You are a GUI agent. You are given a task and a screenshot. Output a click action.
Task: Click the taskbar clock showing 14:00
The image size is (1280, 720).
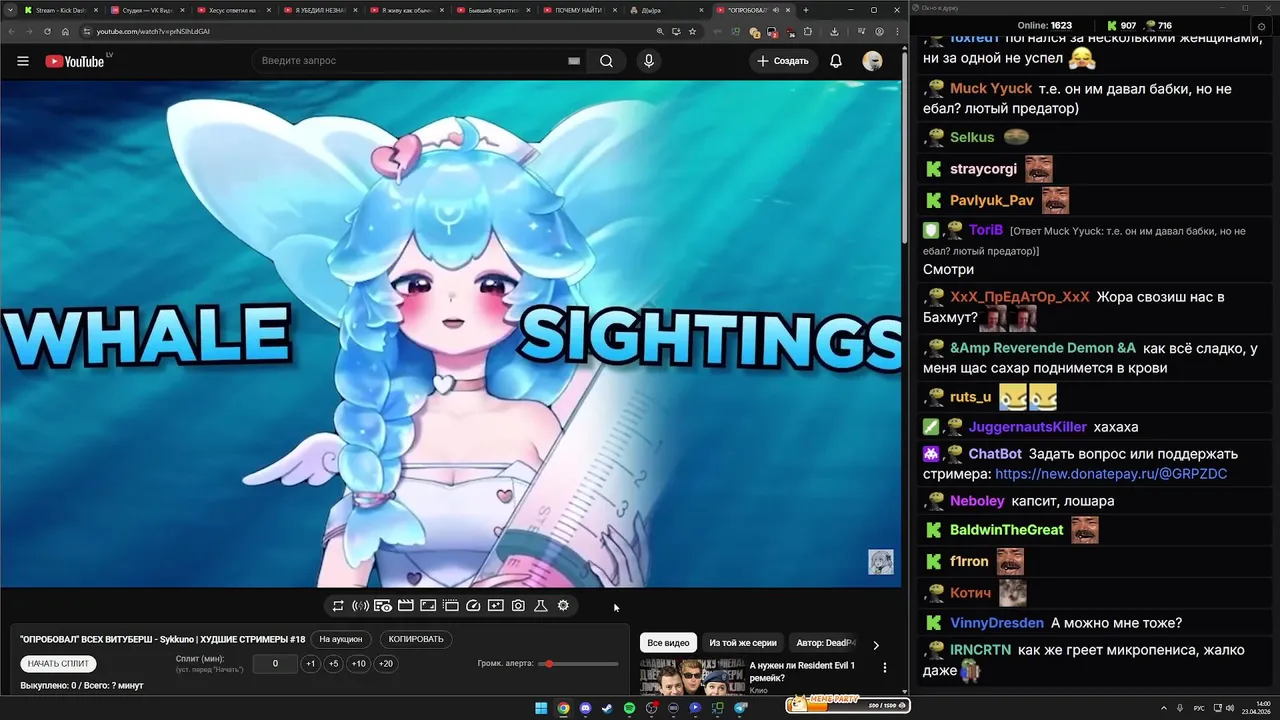(x=1257, y=708)
